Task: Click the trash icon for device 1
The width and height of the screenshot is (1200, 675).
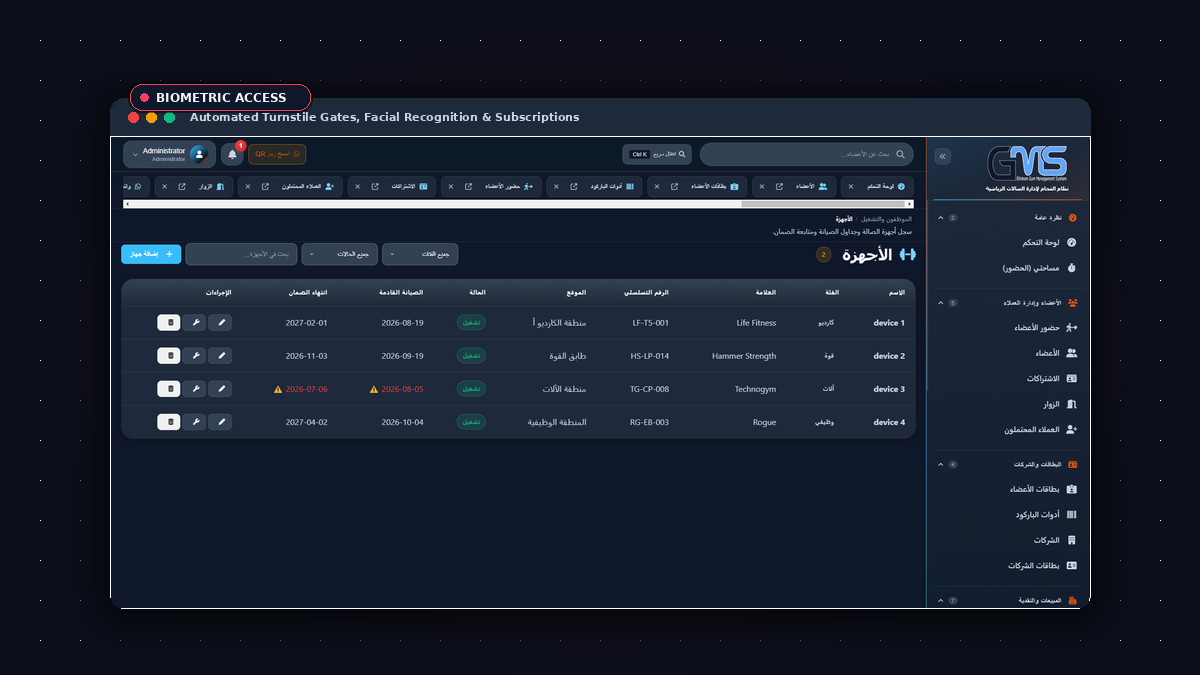Action: [x=169, y=323]
